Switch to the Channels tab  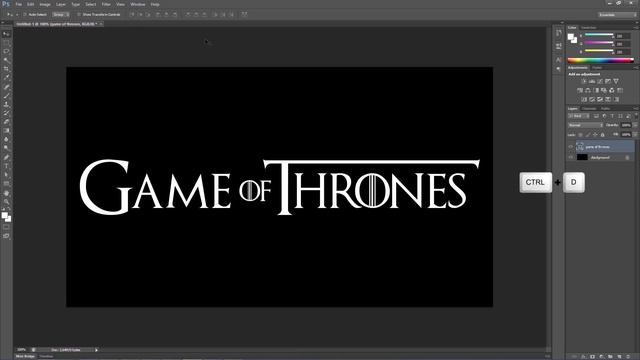tap(589, 109)
